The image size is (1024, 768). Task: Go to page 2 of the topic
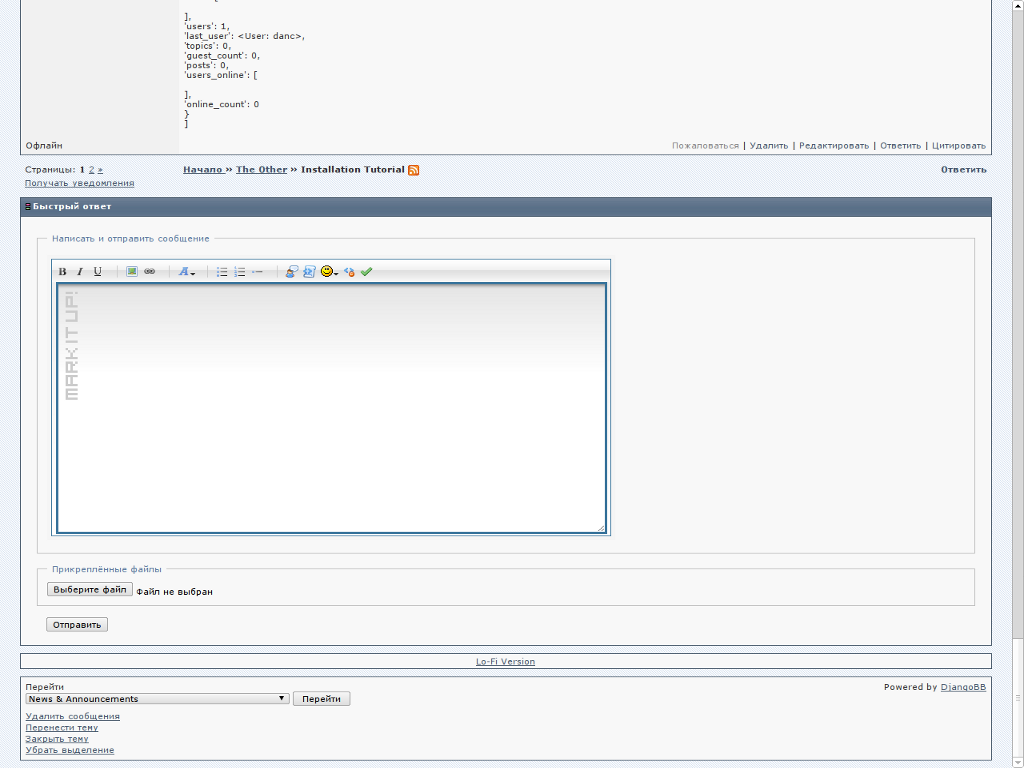point(91,170)
